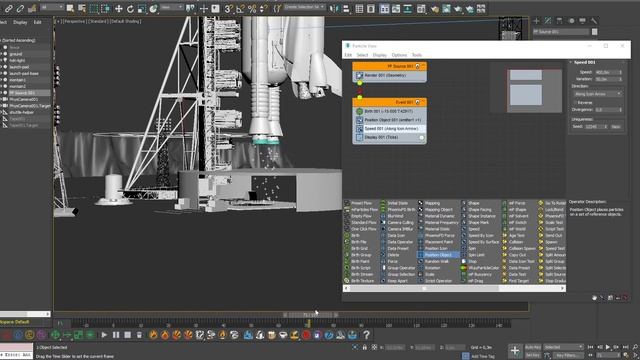Open the Display menu in Scene Explorer
The image size is (640, 360).
(x=20, y=22)
